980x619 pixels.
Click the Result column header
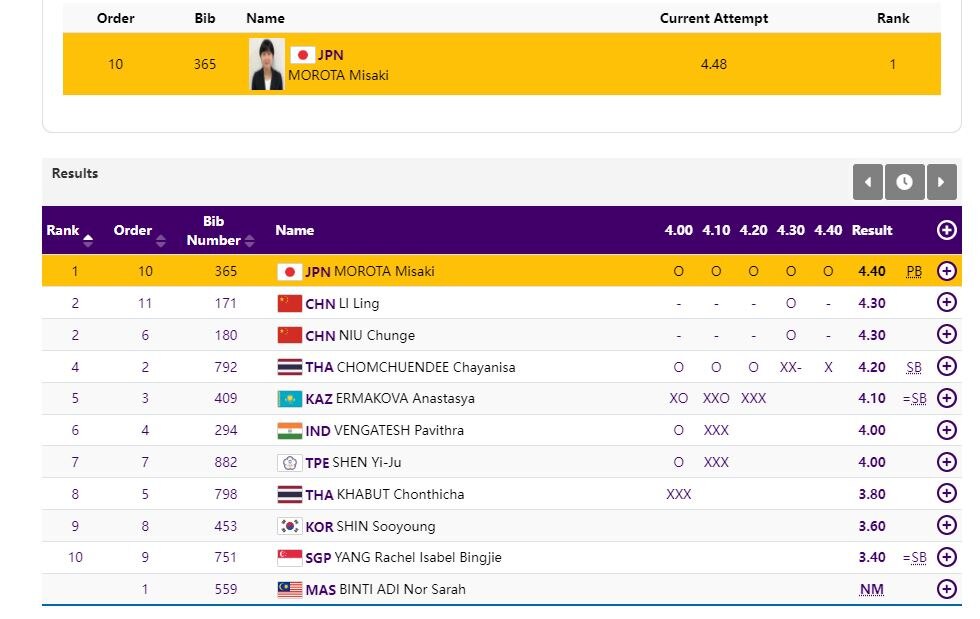[871, 230]
